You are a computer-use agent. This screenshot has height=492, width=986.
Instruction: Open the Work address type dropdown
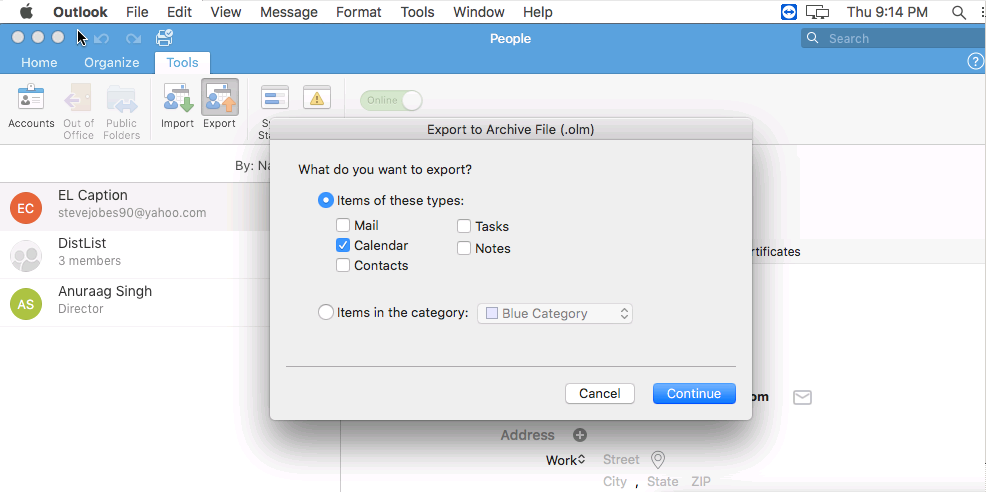566,460
